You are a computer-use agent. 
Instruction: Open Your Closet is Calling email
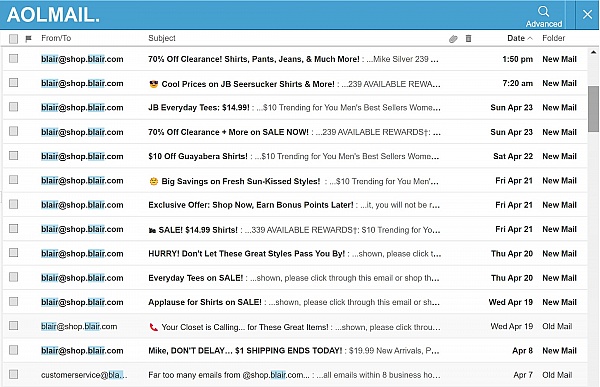[x=295, y=327]
